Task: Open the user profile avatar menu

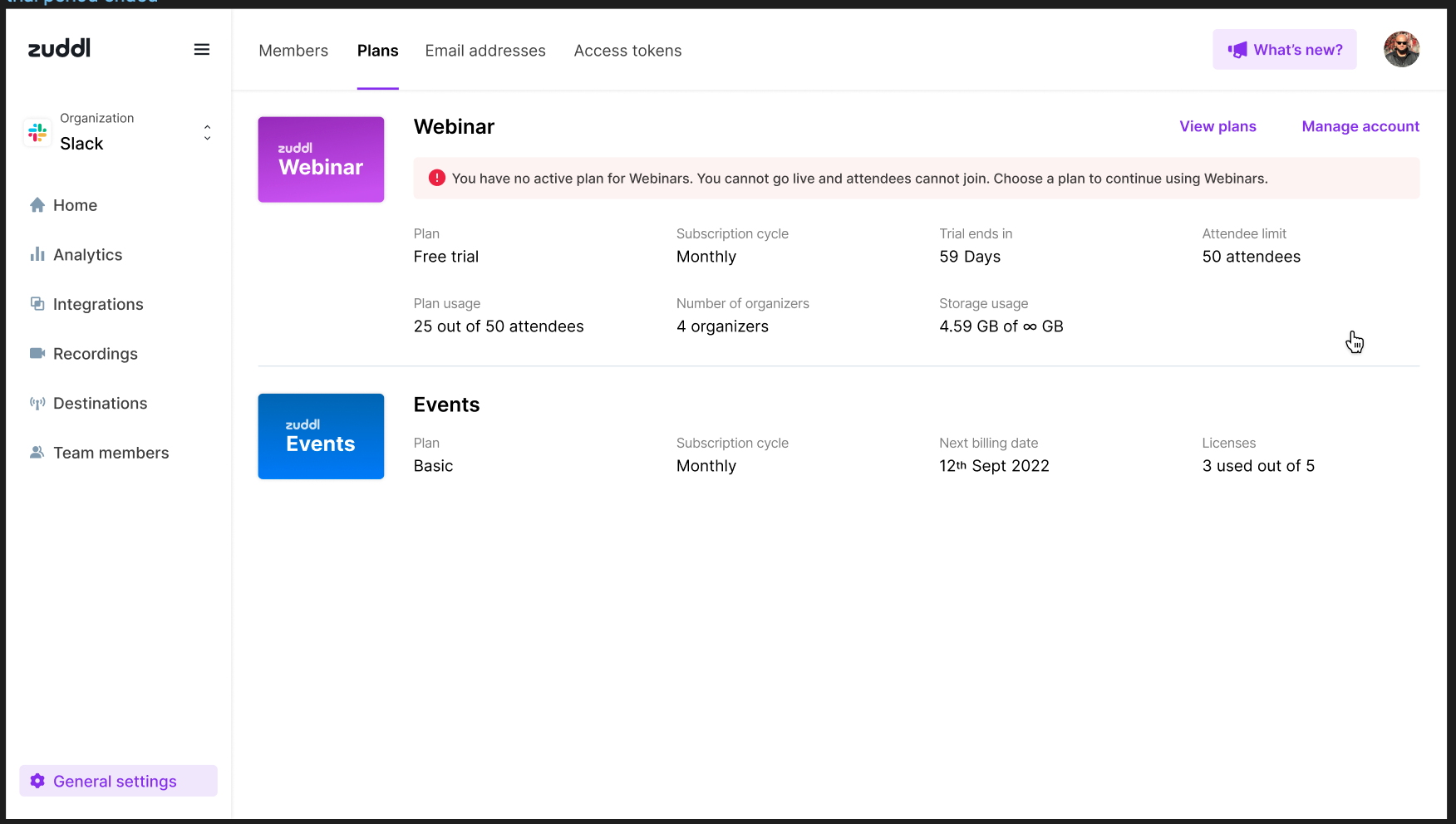Action: point(1401,50)
